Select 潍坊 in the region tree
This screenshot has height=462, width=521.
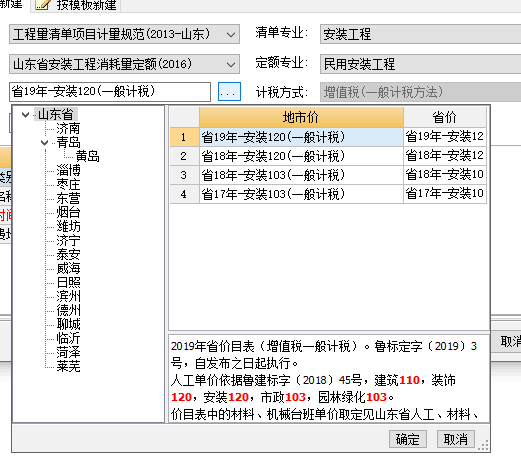pyautogui.click(x=68, y=226)
